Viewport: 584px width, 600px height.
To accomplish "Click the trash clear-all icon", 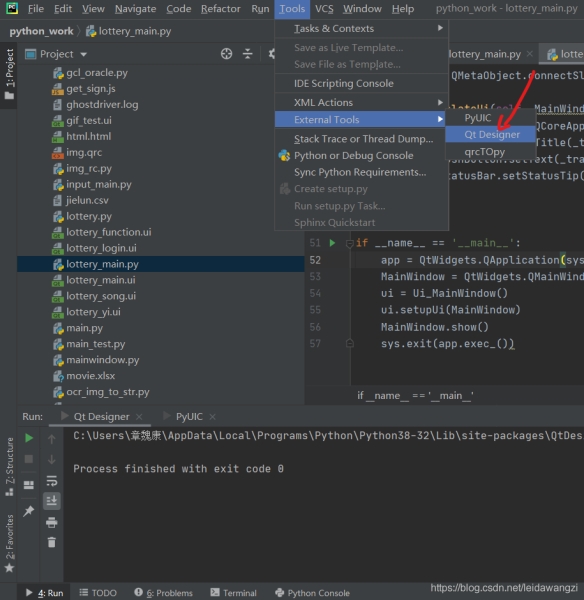I will [x=52, y=542].
